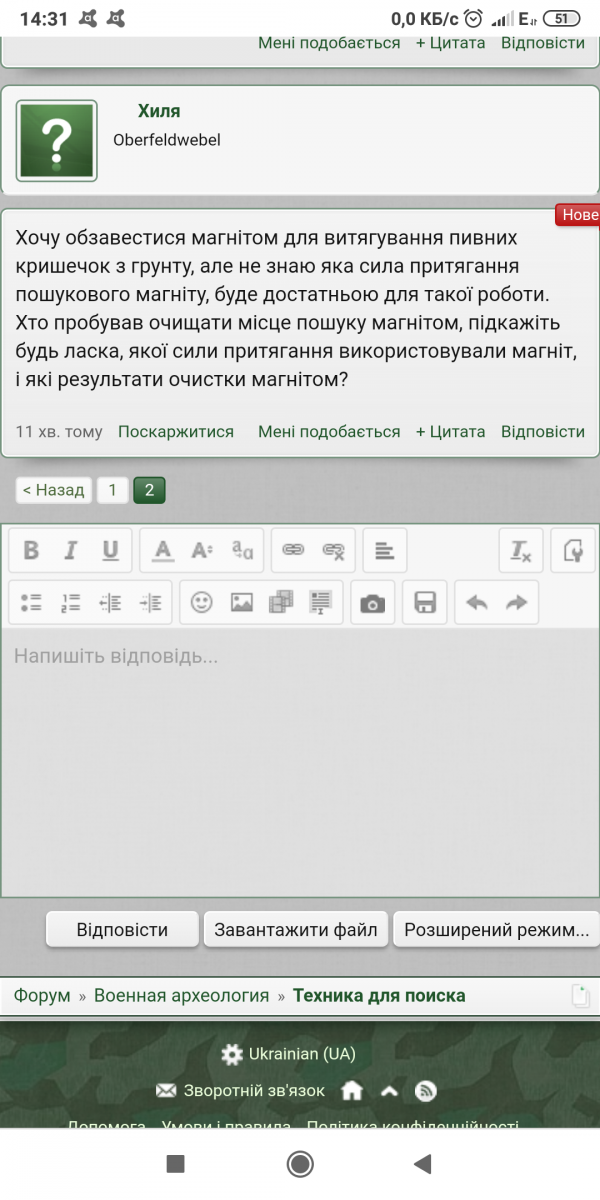Viewport: 600px width, 1200px height.
Task: Open Форум breadcrumb link
Action: pyautogui.click(x=42, y=995)
